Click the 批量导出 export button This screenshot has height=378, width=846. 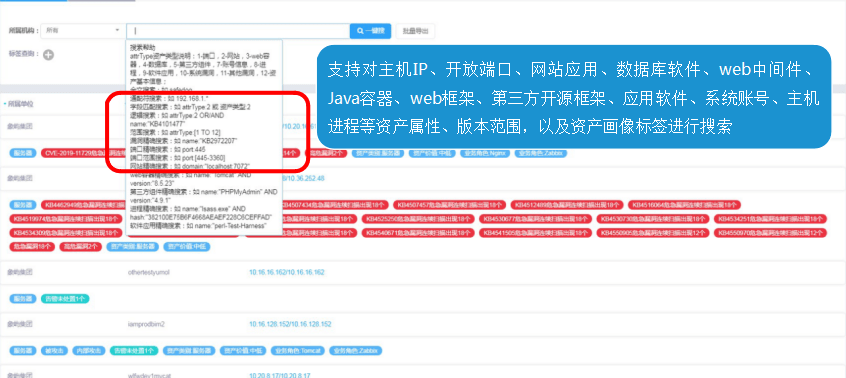click(415, 31)
